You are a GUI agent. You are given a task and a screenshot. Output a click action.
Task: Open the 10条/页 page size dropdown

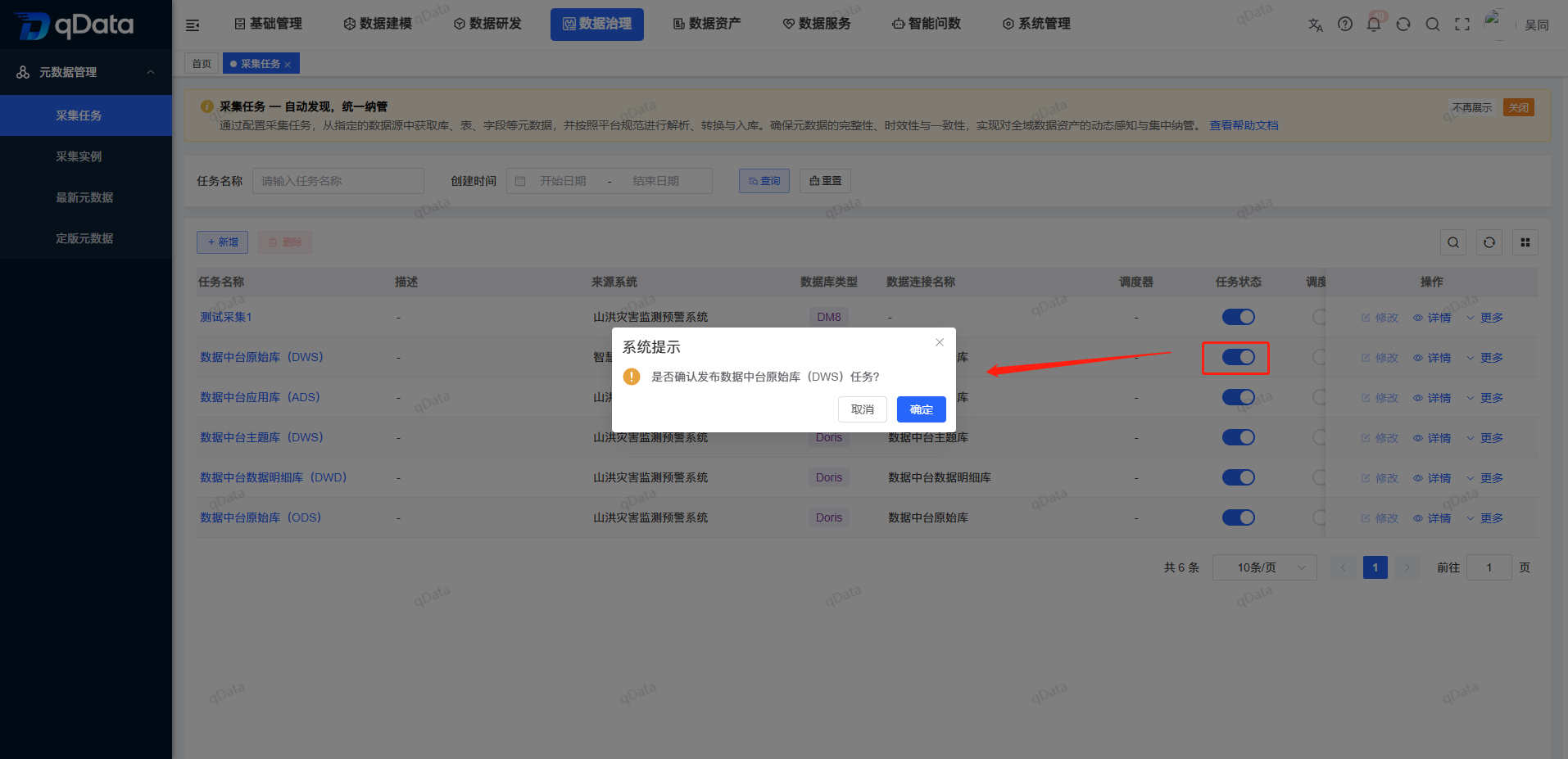point(1264,567)
